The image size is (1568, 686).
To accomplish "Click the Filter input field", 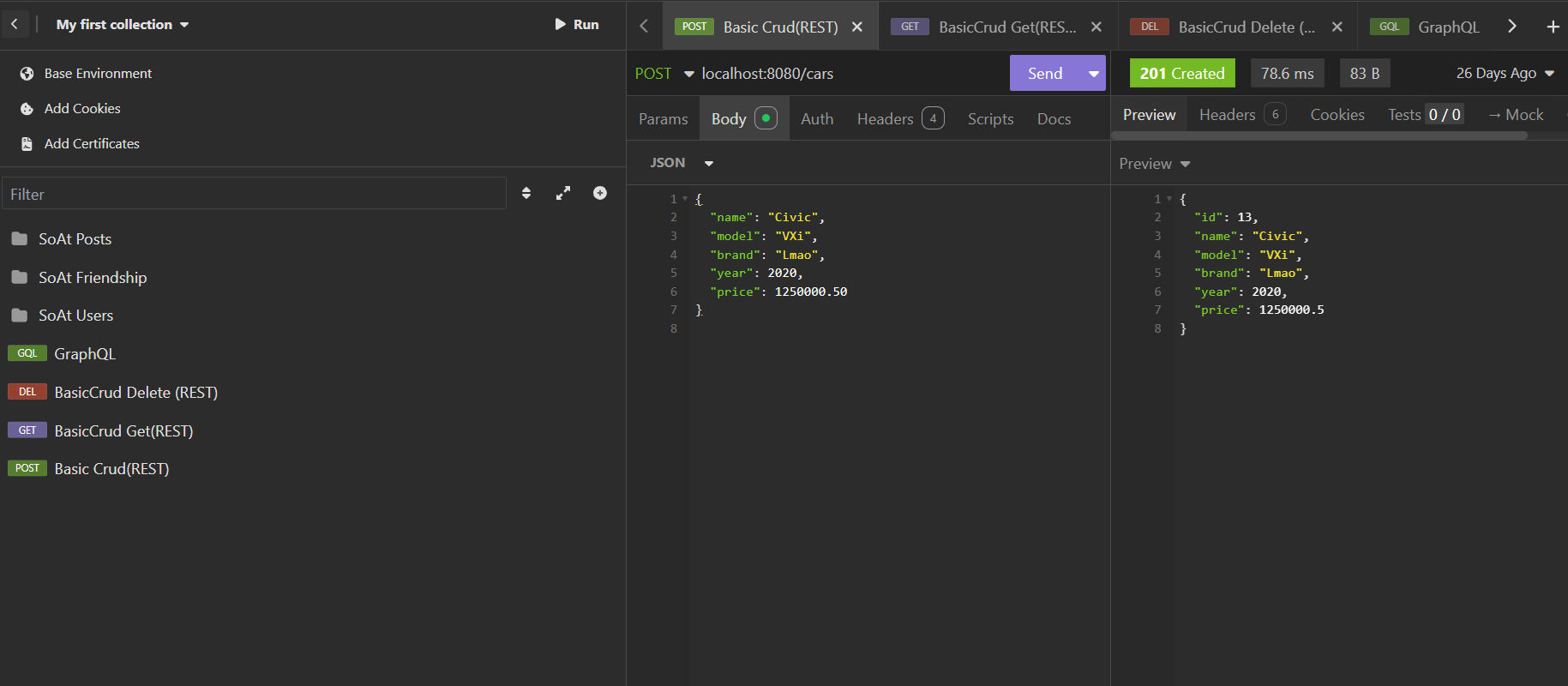I will [x=254, y=194].
